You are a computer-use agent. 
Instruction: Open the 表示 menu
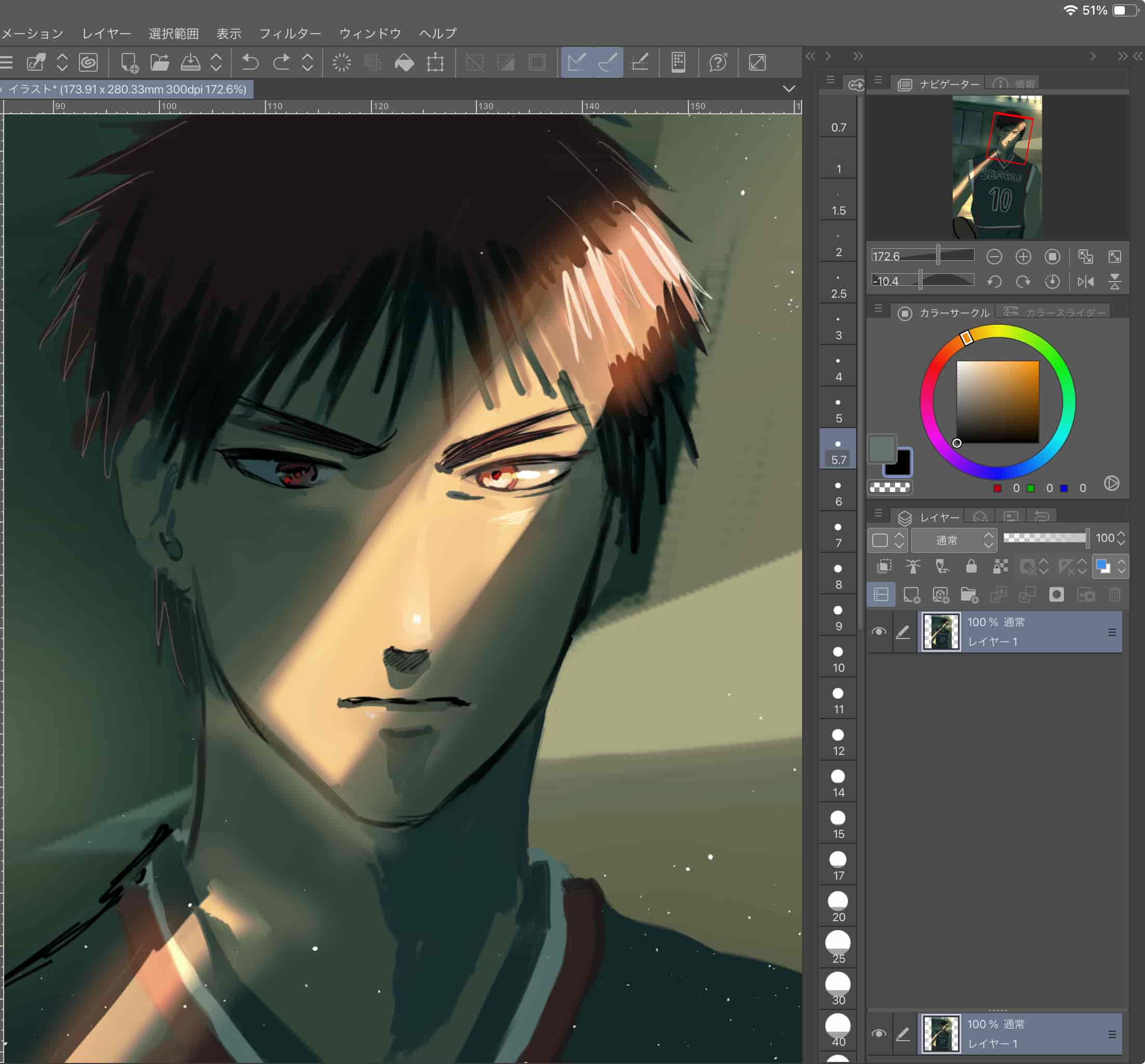pyautogui.click(x=229, y=33)
